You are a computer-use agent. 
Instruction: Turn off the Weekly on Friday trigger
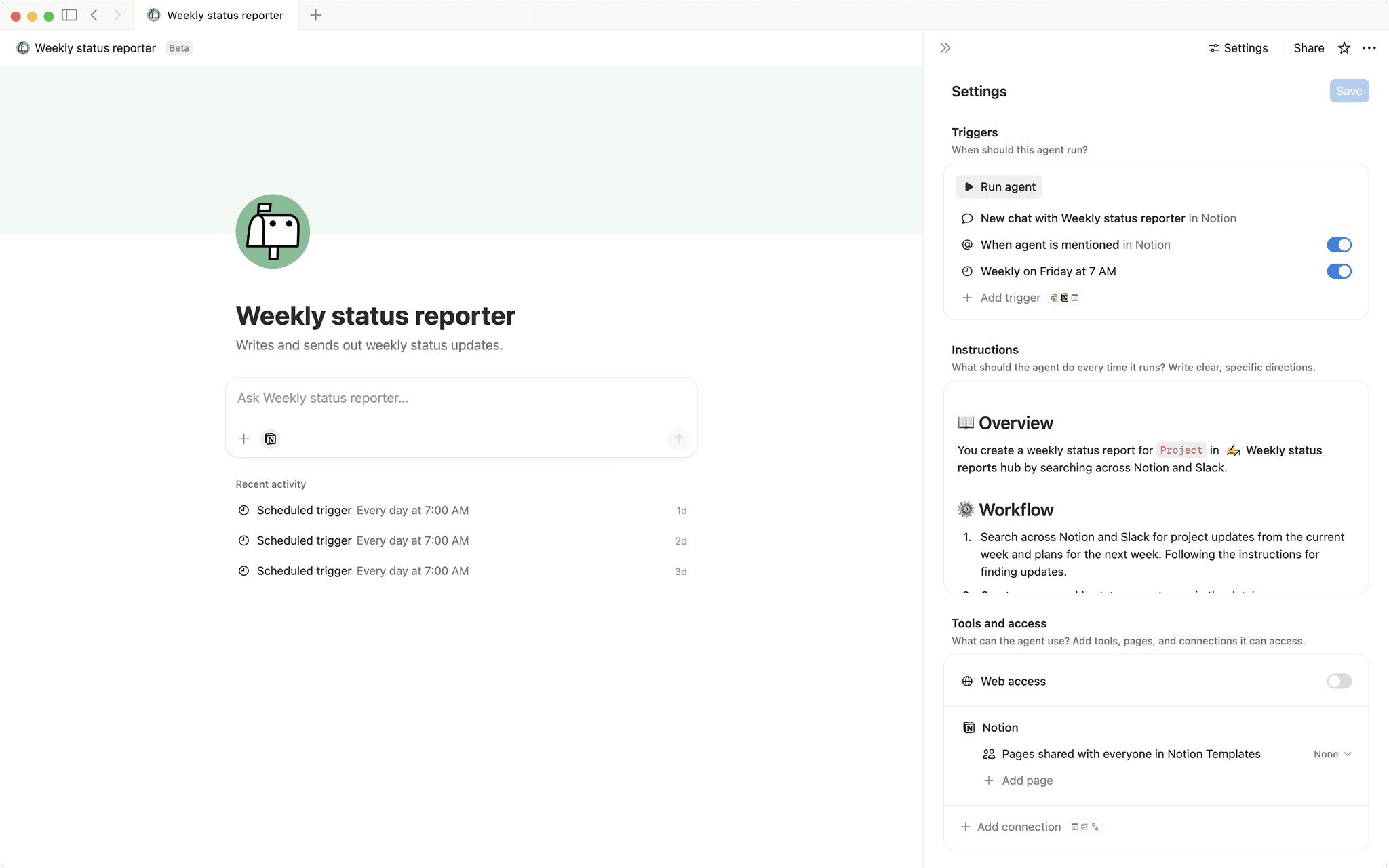click(1339, 271)
